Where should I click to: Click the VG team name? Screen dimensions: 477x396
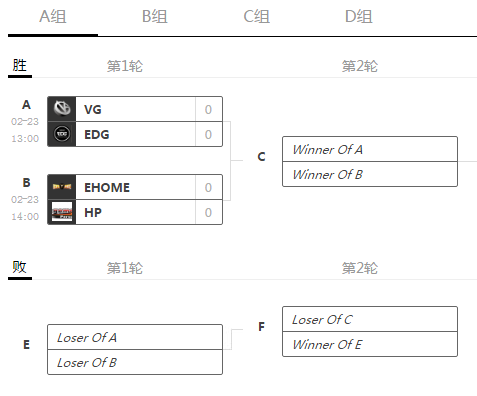[93, 110]
